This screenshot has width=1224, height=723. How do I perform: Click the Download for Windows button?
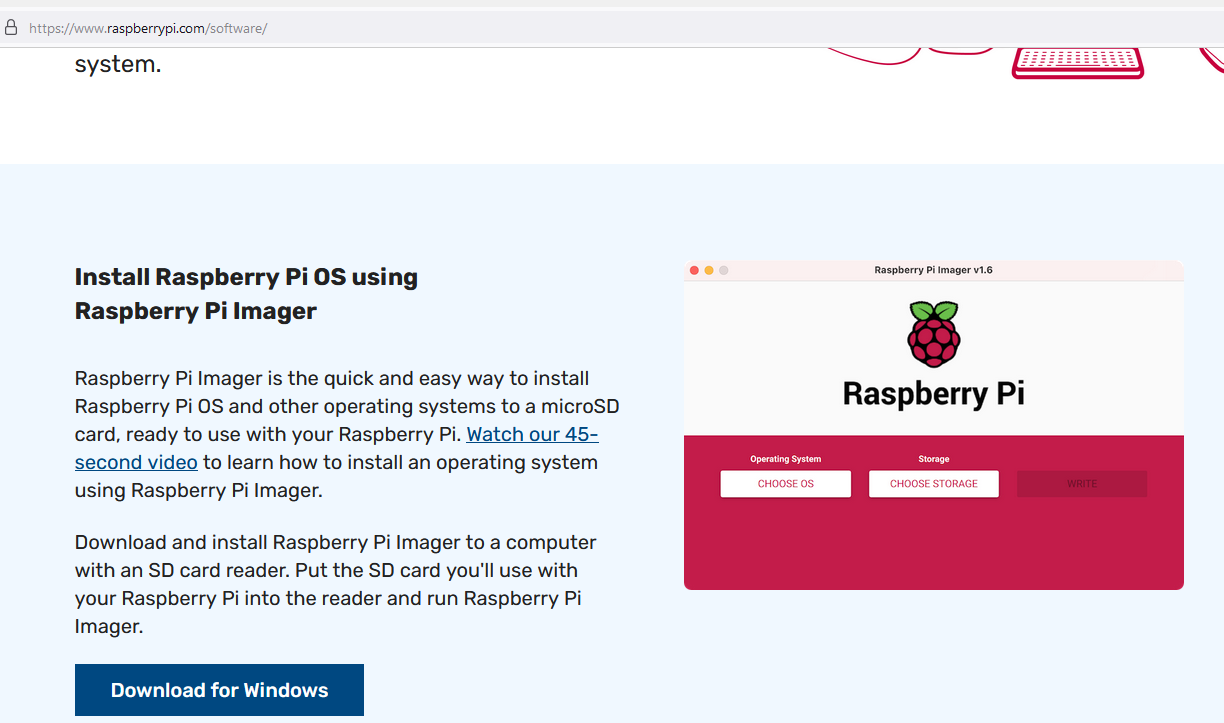219,690
